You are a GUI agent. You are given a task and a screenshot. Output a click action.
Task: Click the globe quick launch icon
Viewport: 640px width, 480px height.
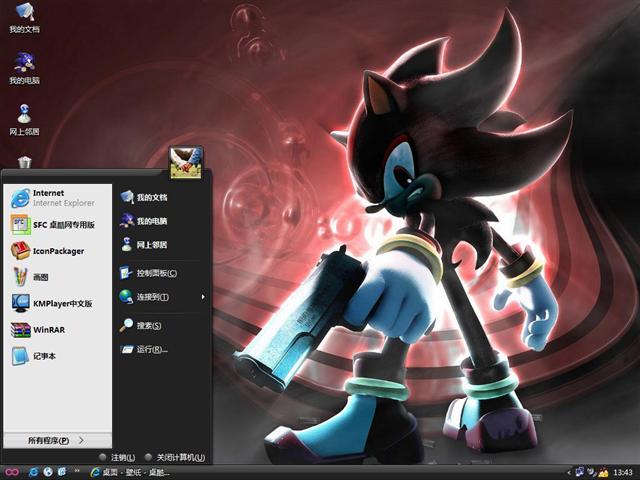tap(48, 472)
